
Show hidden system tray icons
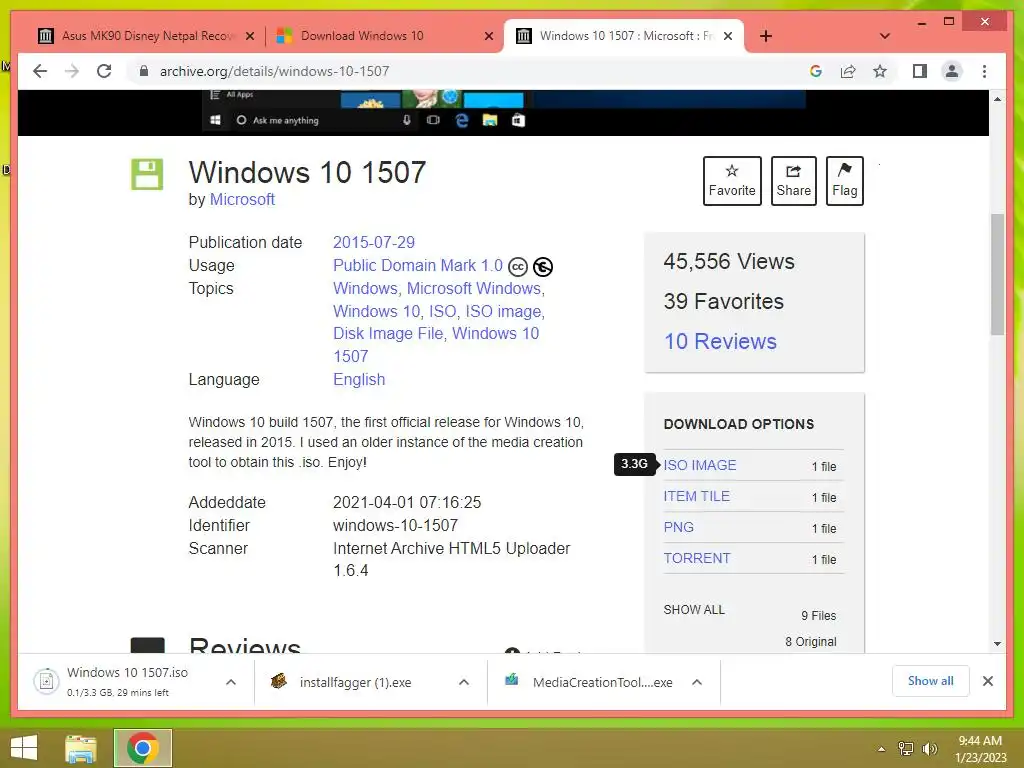pyautogui.click(x=881, y=749)
